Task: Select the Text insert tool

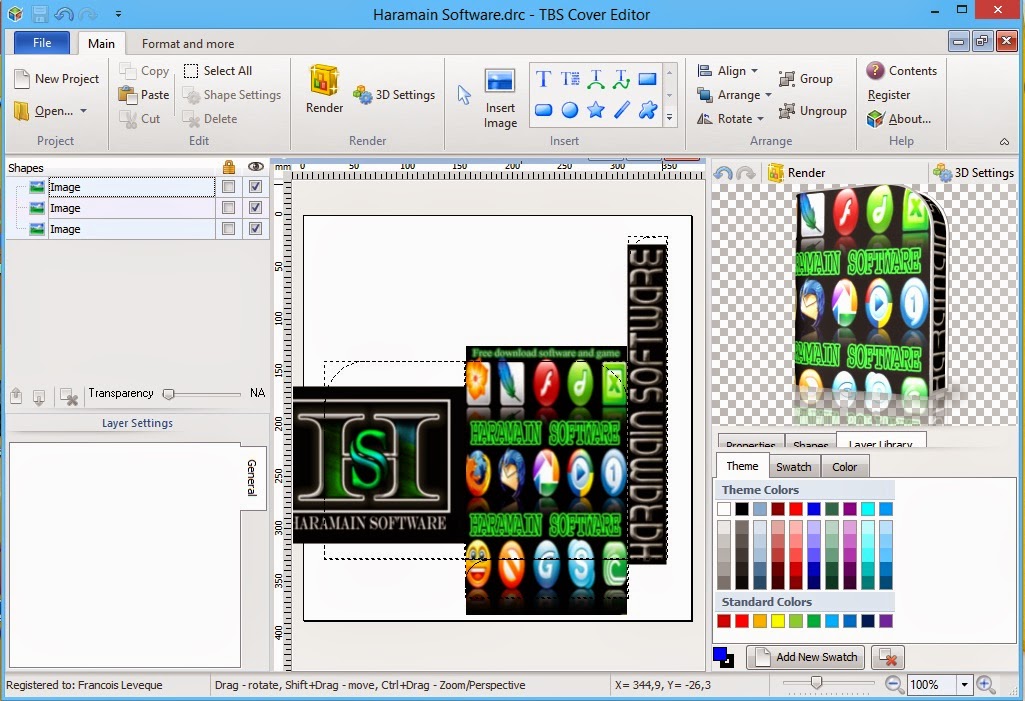Action: click(543, 79)
